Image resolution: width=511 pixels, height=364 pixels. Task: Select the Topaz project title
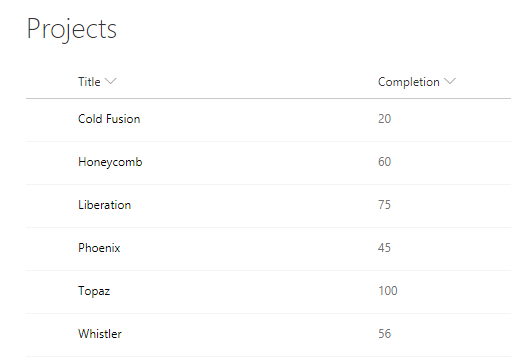point(94,291)
